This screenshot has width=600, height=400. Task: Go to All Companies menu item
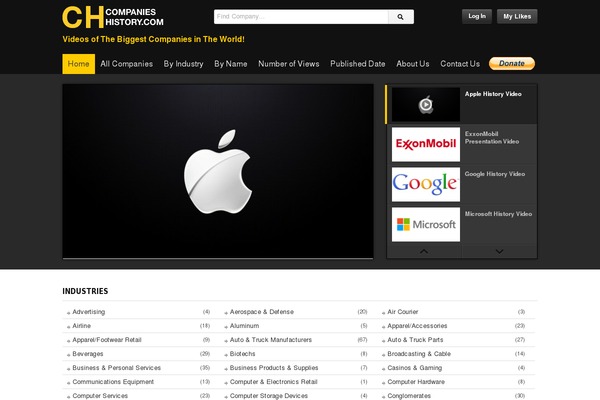(x=127, y=64)
